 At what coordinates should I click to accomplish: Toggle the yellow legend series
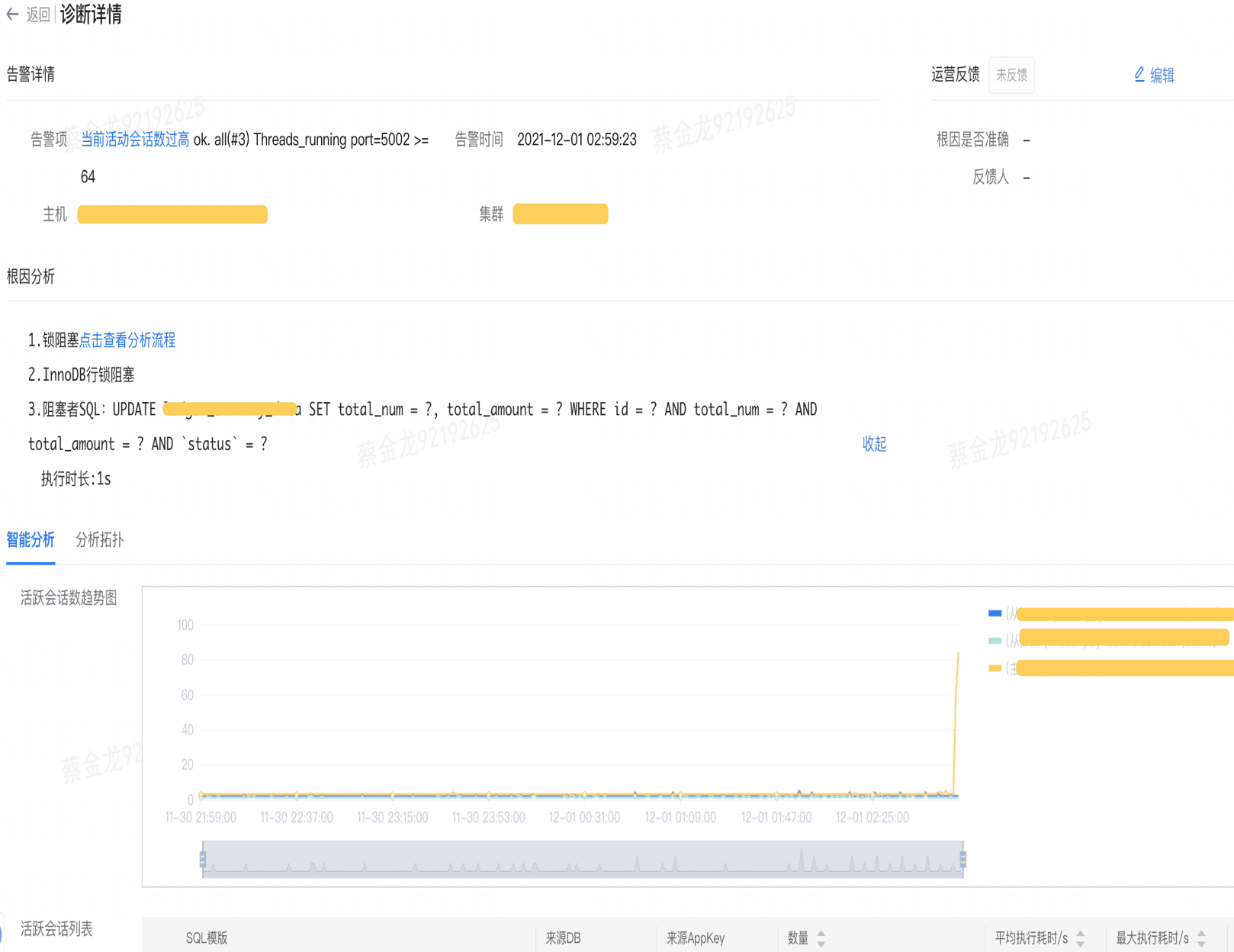click(x=995, y=668)
